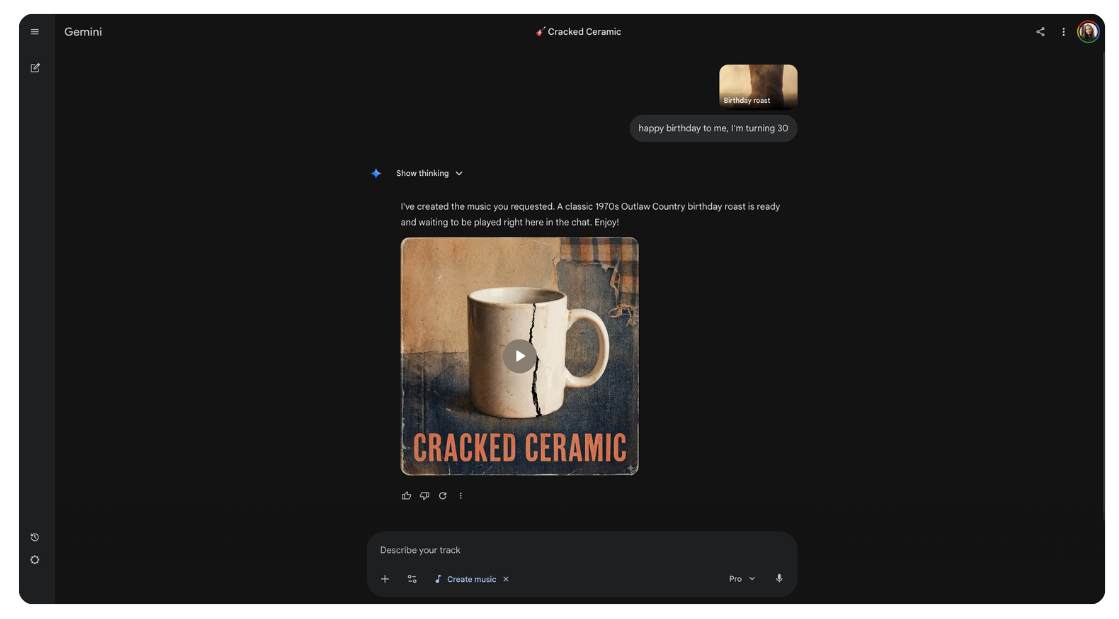Select the Create music button

point(466,579)
